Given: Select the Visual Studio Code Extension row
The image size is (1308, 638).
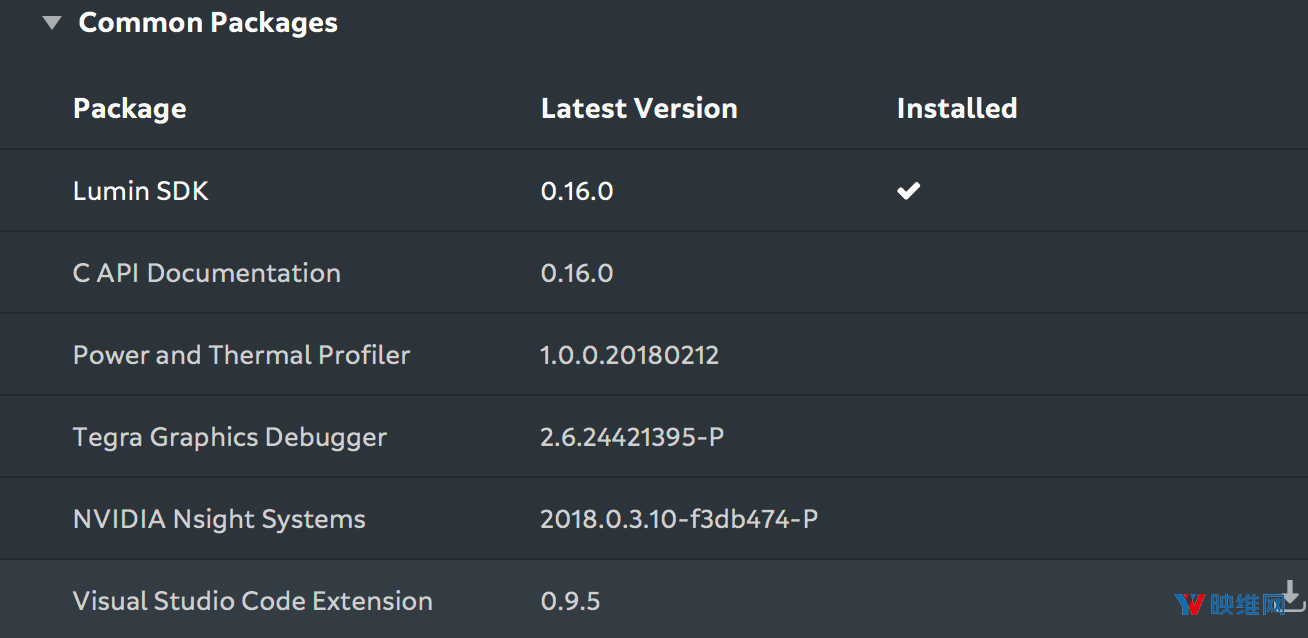Looking at the screenshot, I should (253, 601).
